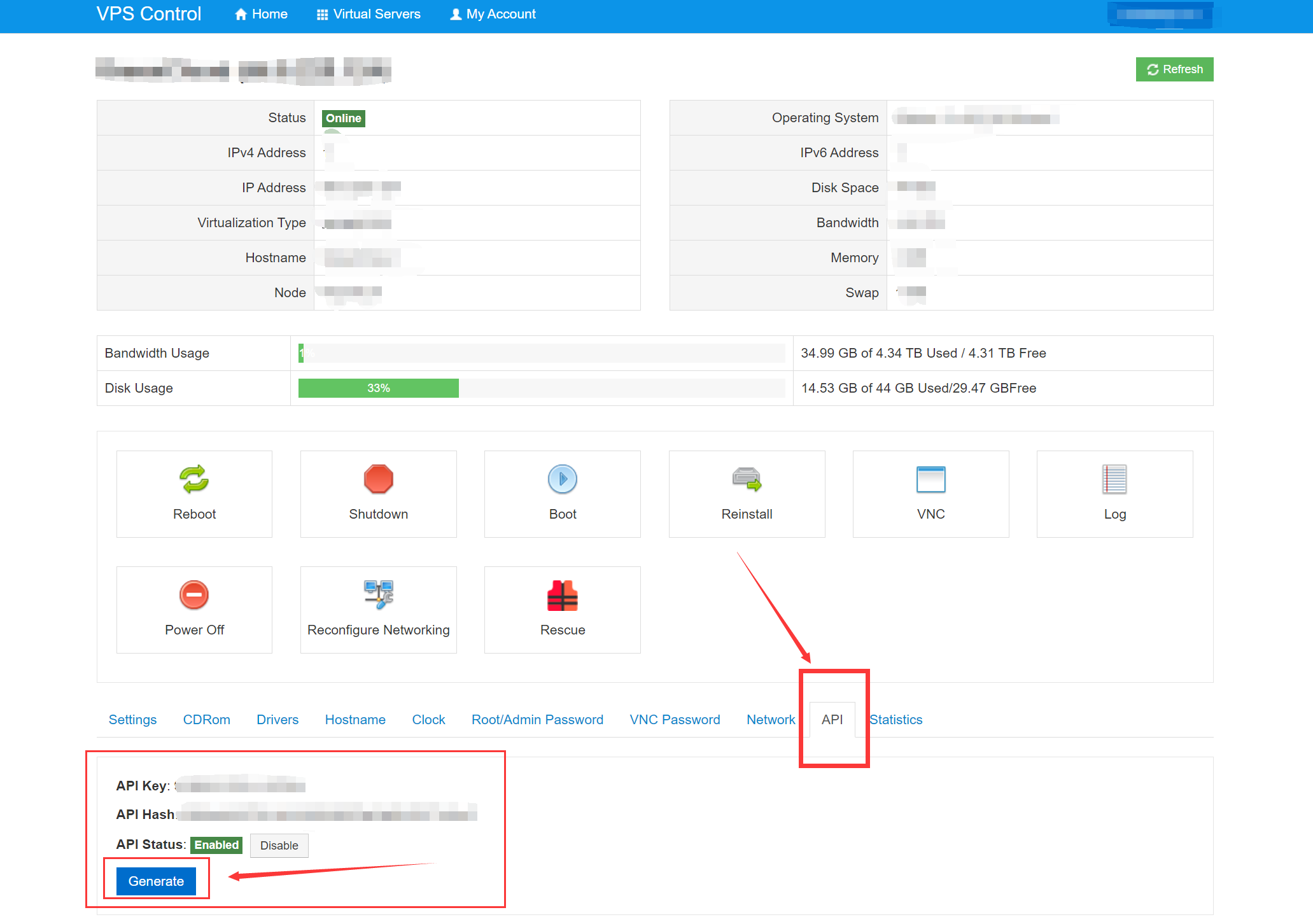Click the VPS Control brand title
Image resolution: width=1313 pixels, height=924 pixels.
point(149,14)
